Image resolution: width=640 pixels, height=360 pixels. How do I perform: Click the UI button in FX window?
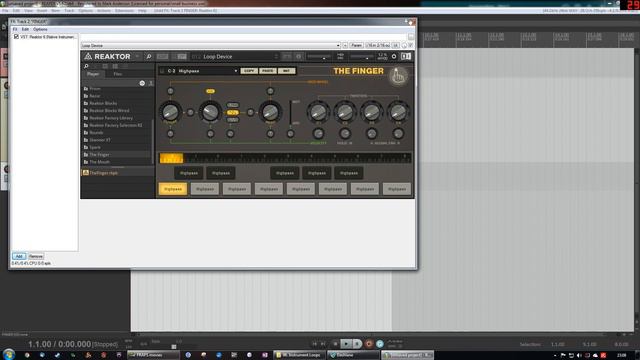395,45
